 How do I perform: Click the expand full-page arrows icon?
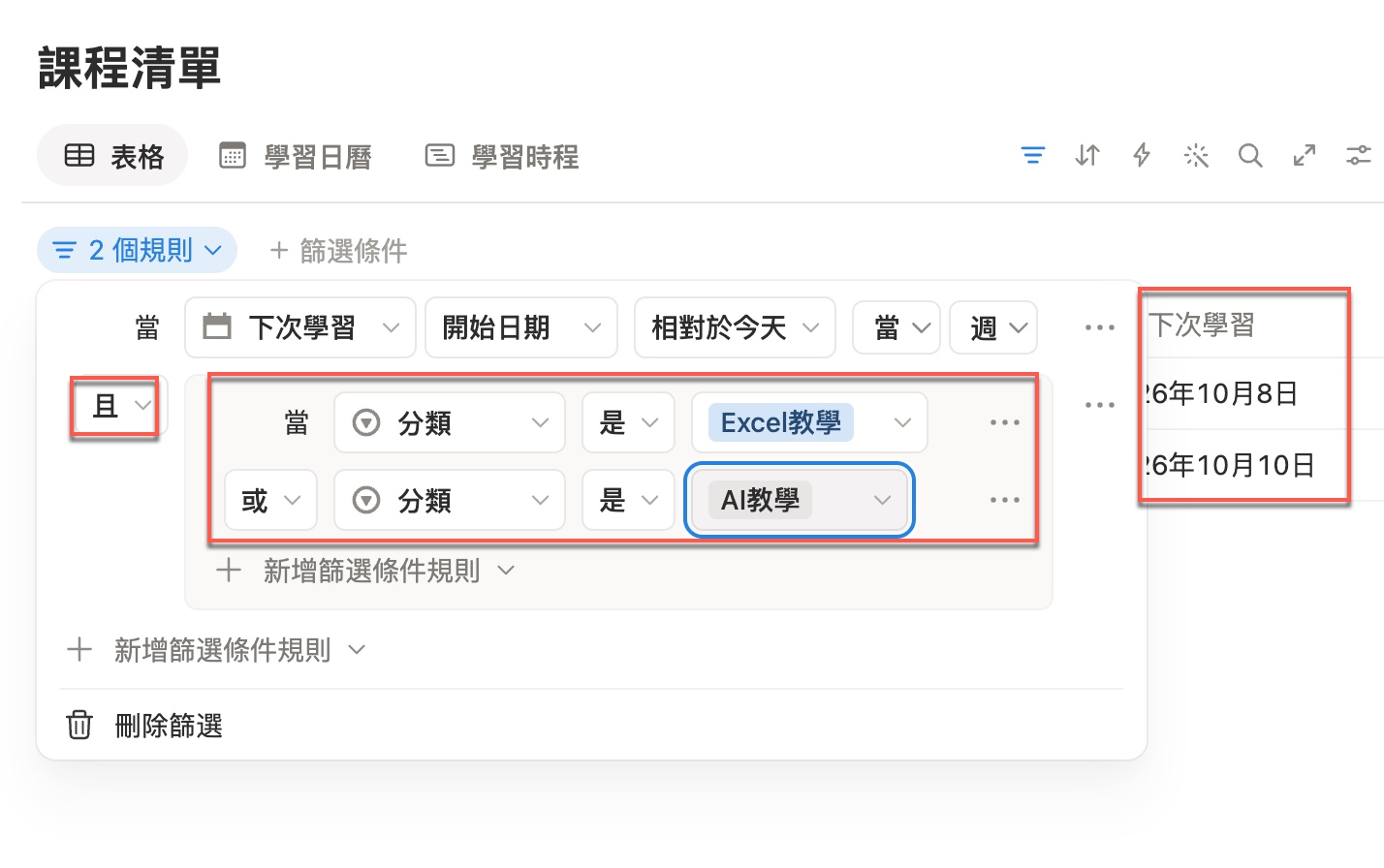point(1305,155)
